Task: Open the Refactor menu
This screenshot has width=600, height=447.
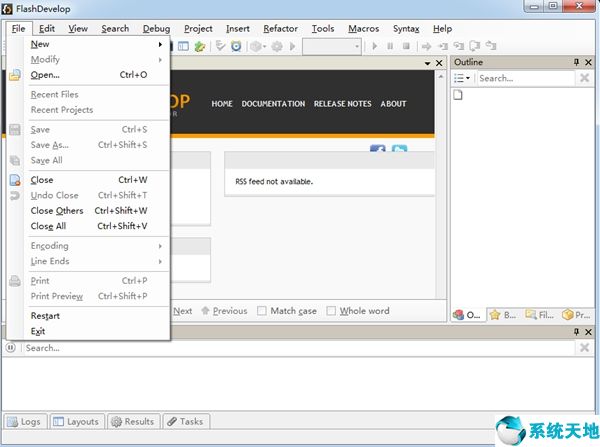Action: (x=280, y=29)
